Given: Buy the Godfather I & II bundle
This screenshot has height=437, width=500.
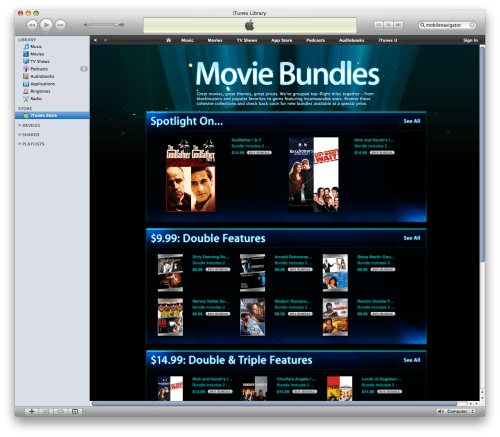Looking at the screenshot, I should tap(259, 153).
